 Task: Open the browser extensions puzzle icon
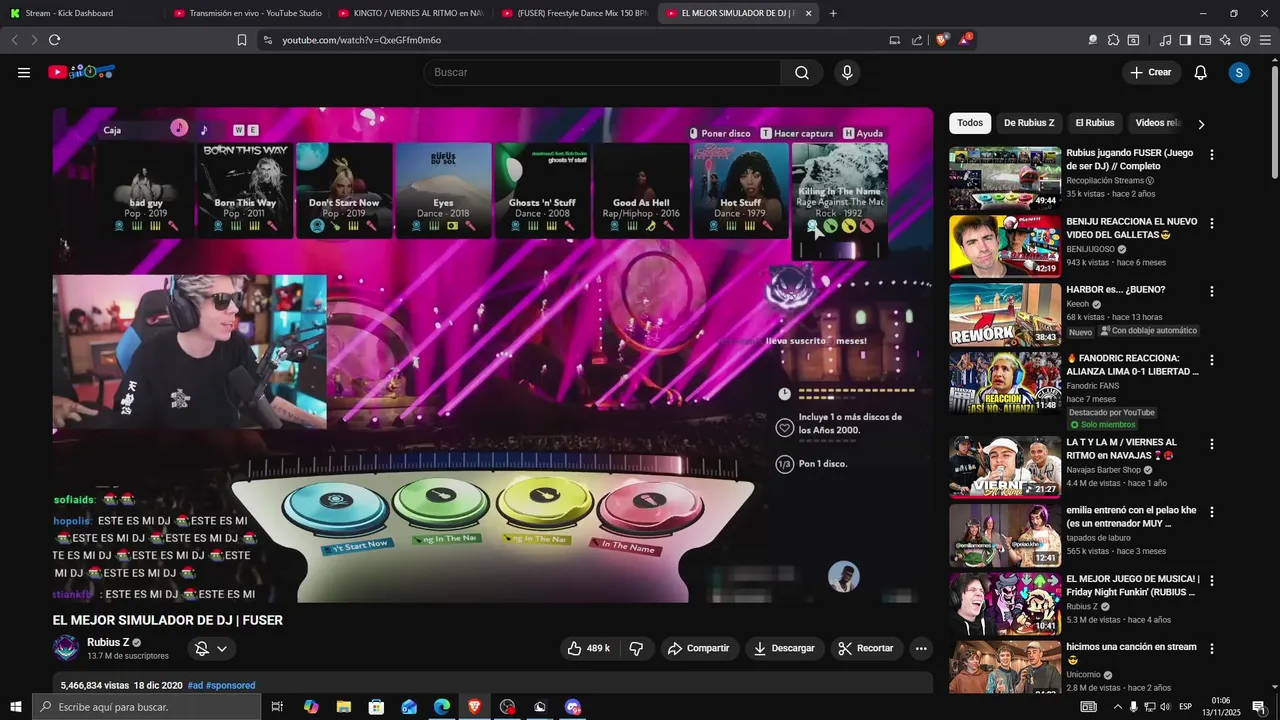[1113, 40]
